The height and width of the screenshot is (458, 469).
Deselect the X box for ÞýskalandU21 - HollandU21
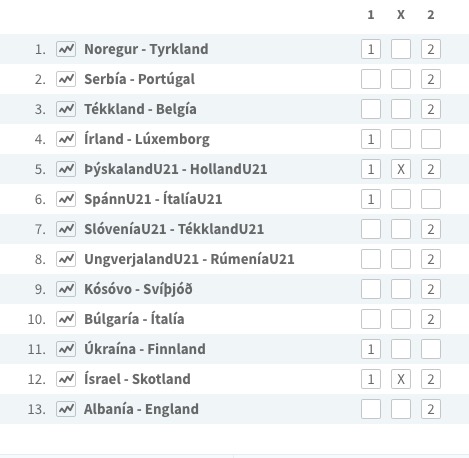tap(401, 169)
